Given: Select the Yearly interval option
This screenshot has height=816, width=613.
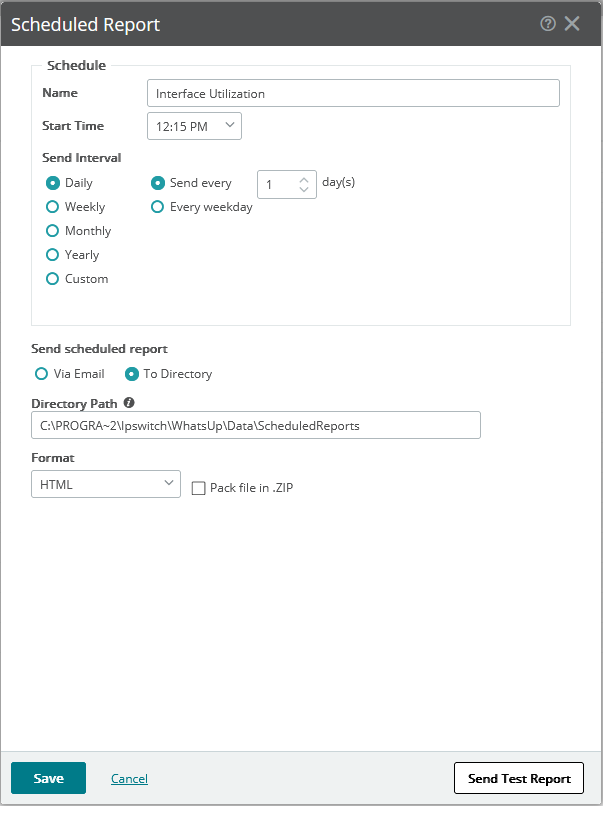Looking at the screenshot, I should tap(53, 254).
